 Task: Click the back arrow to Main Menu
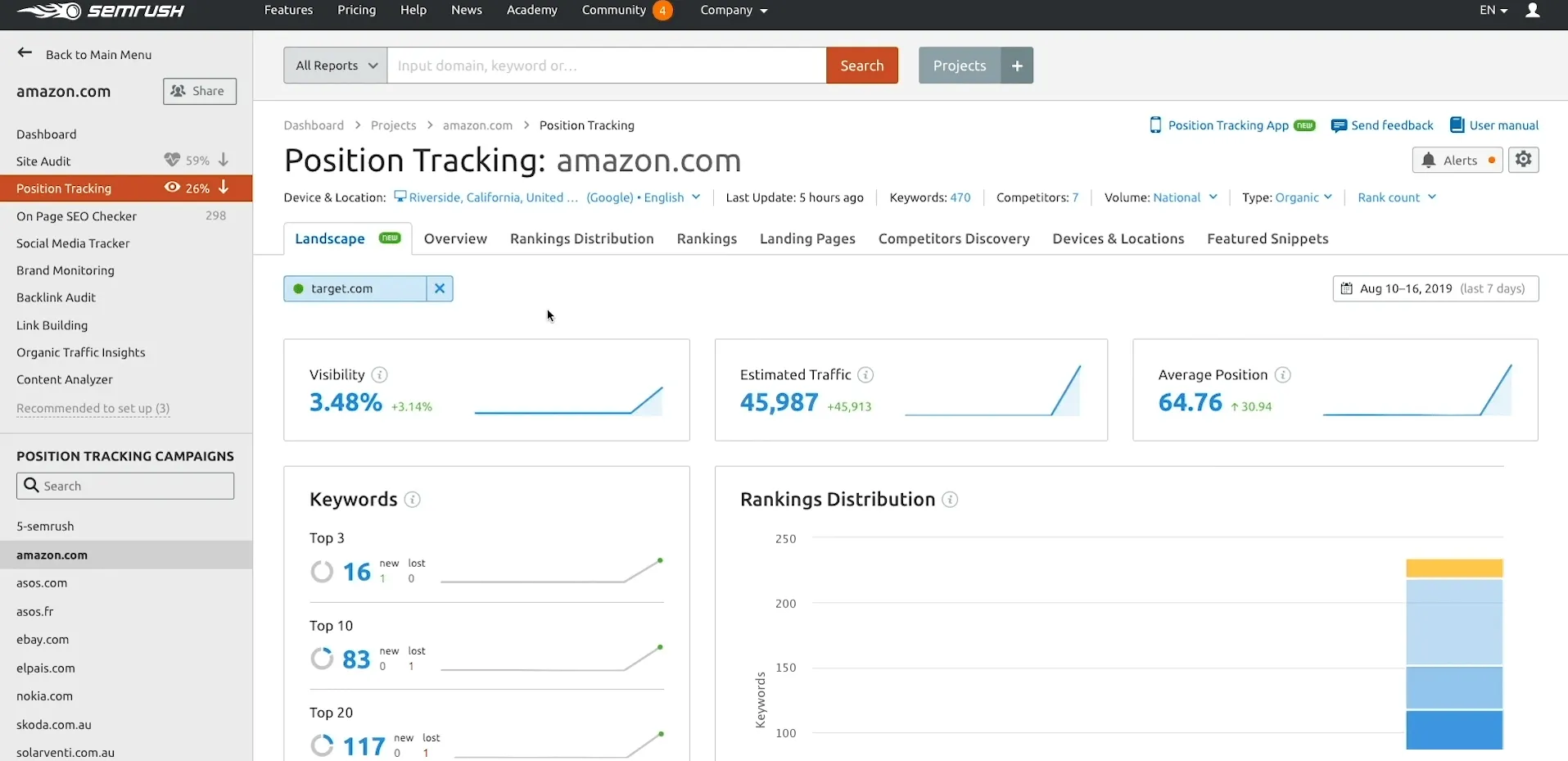click(x=25, y=54)
